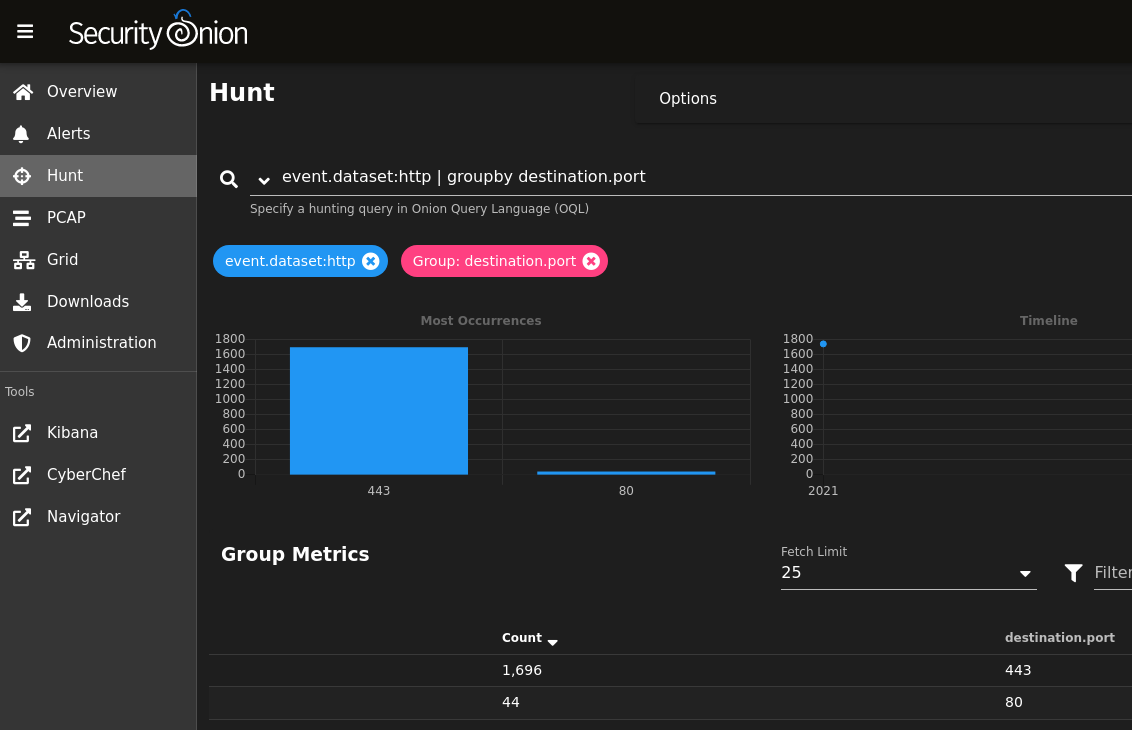This screenshot has width=1132, height=730.
Task: Launch Navigator from Tools
Action: (98, 516)
